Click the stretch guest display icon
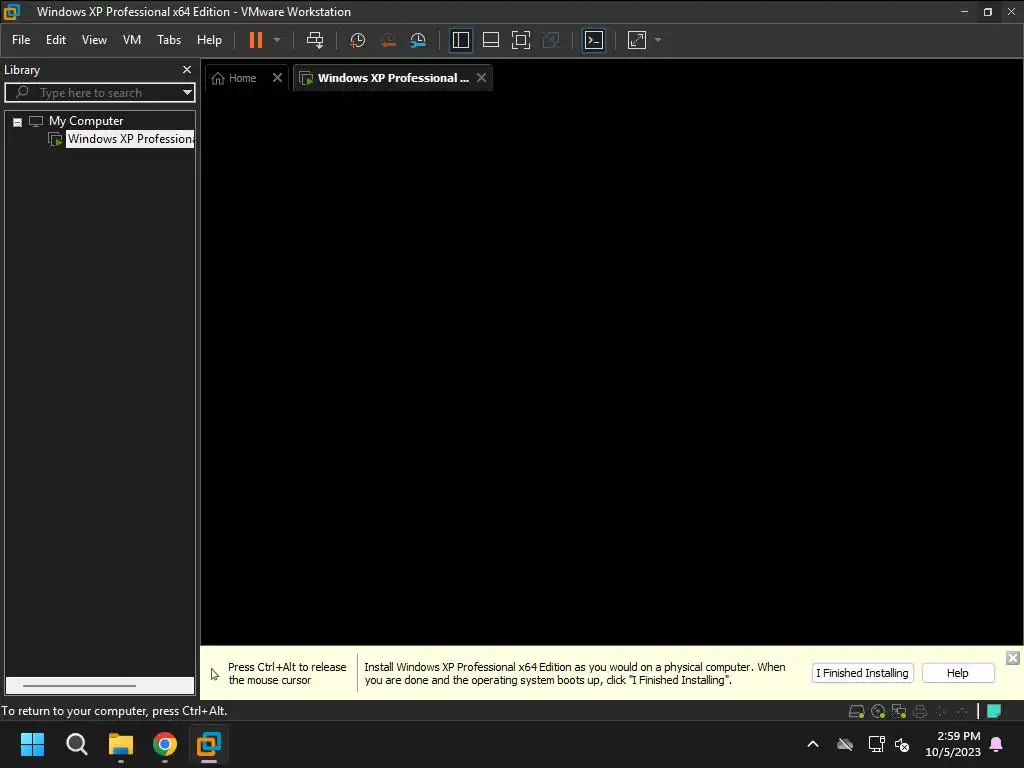This screenshot has width=1024, height=768. [637, 40]
